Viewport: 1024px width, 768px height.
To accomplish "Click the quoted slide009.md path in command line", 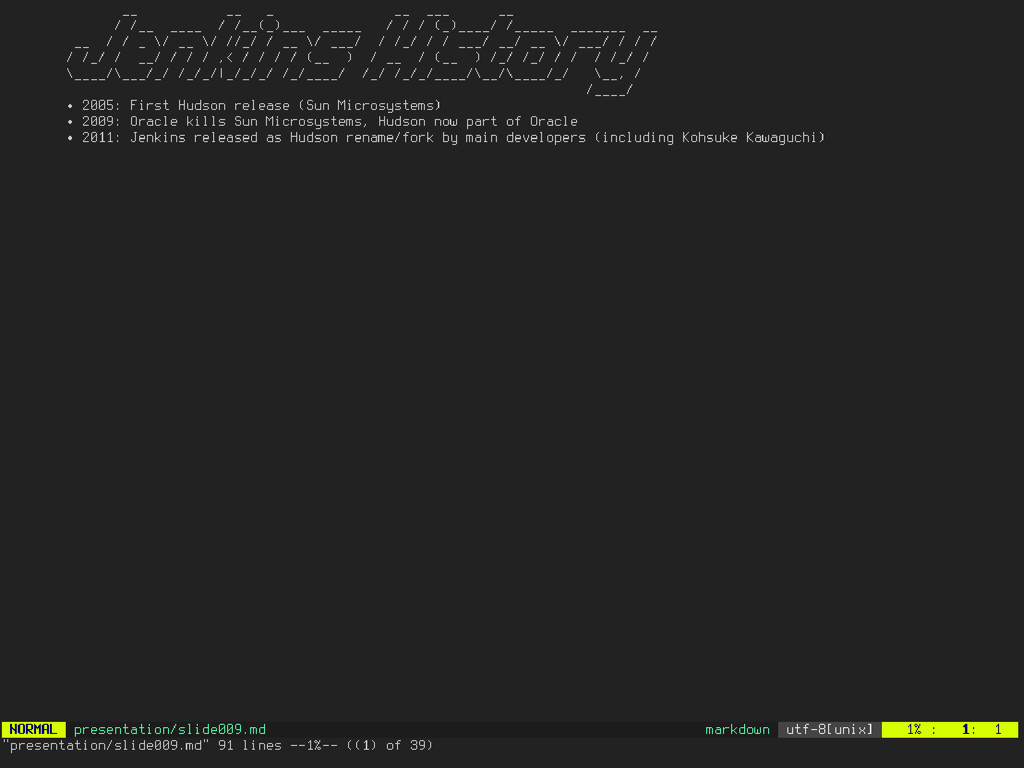I will pyautogui.click(x=105, y=745).
